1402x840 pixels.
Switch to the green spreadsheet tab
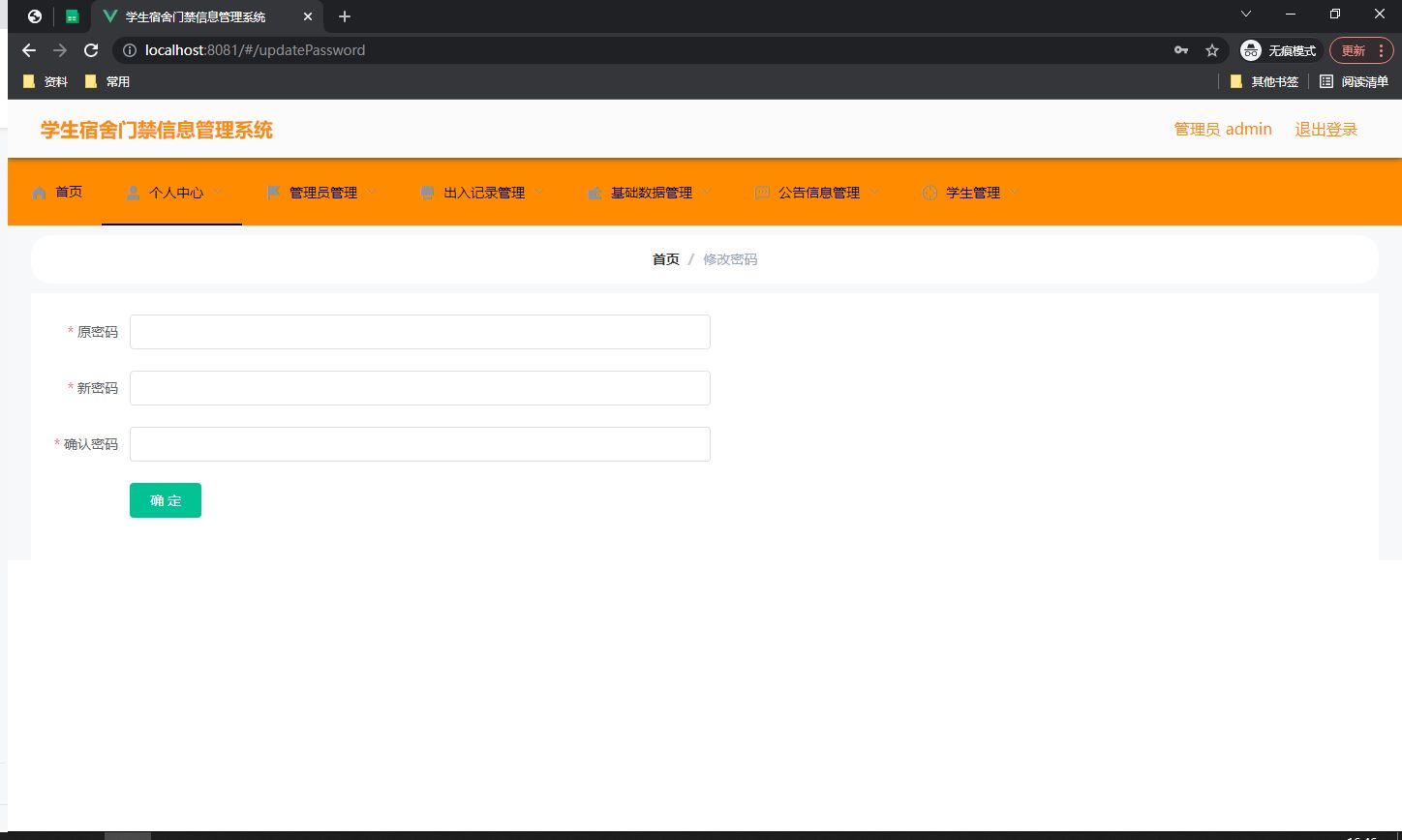72,16
